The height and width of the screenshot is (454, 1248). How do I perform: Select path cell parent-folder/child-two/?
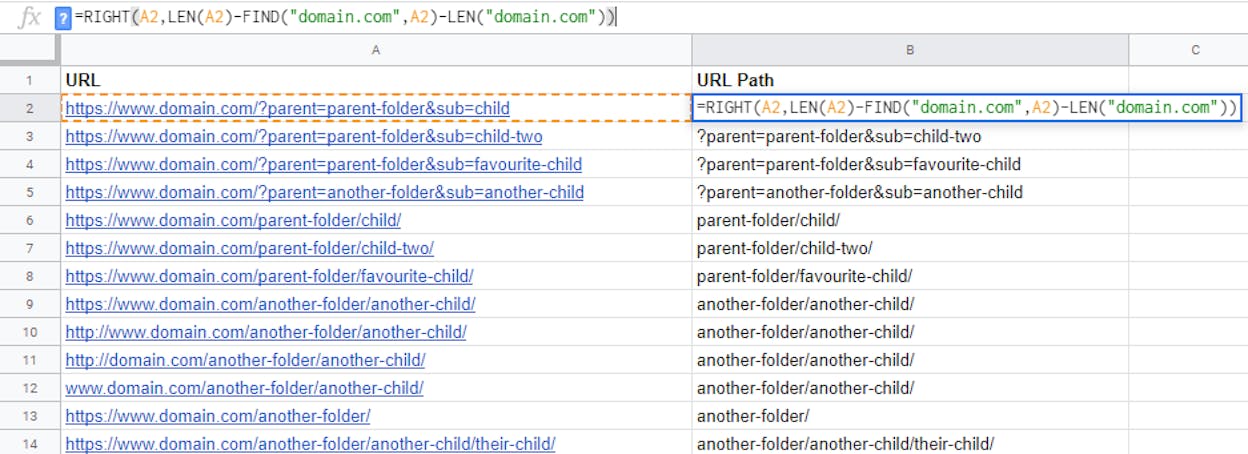click(910, 248)
